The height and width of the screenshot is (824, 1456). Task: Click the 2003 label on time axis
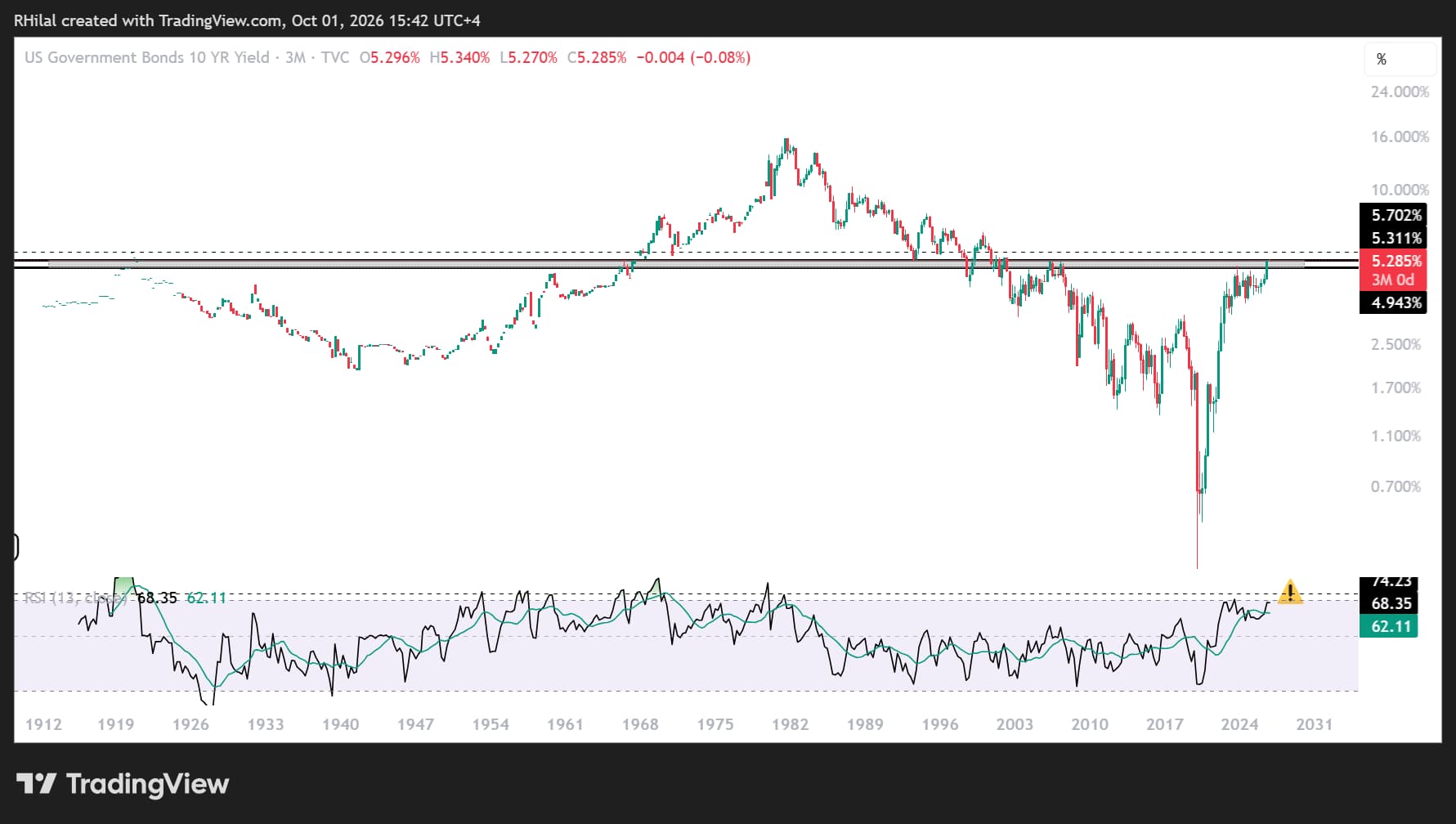pos(1015,724)
